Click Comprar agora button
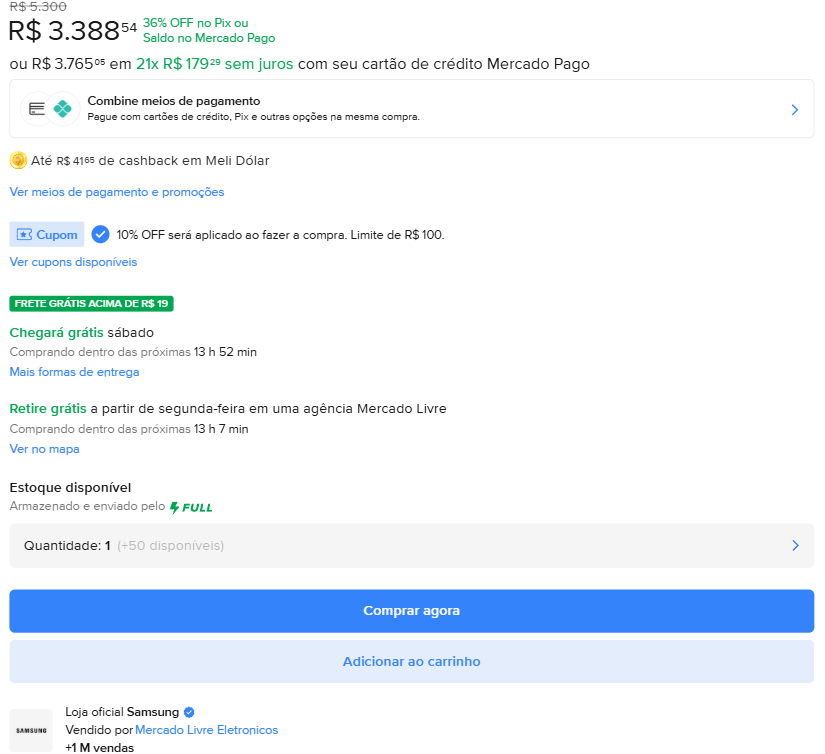 coord(411,611)
